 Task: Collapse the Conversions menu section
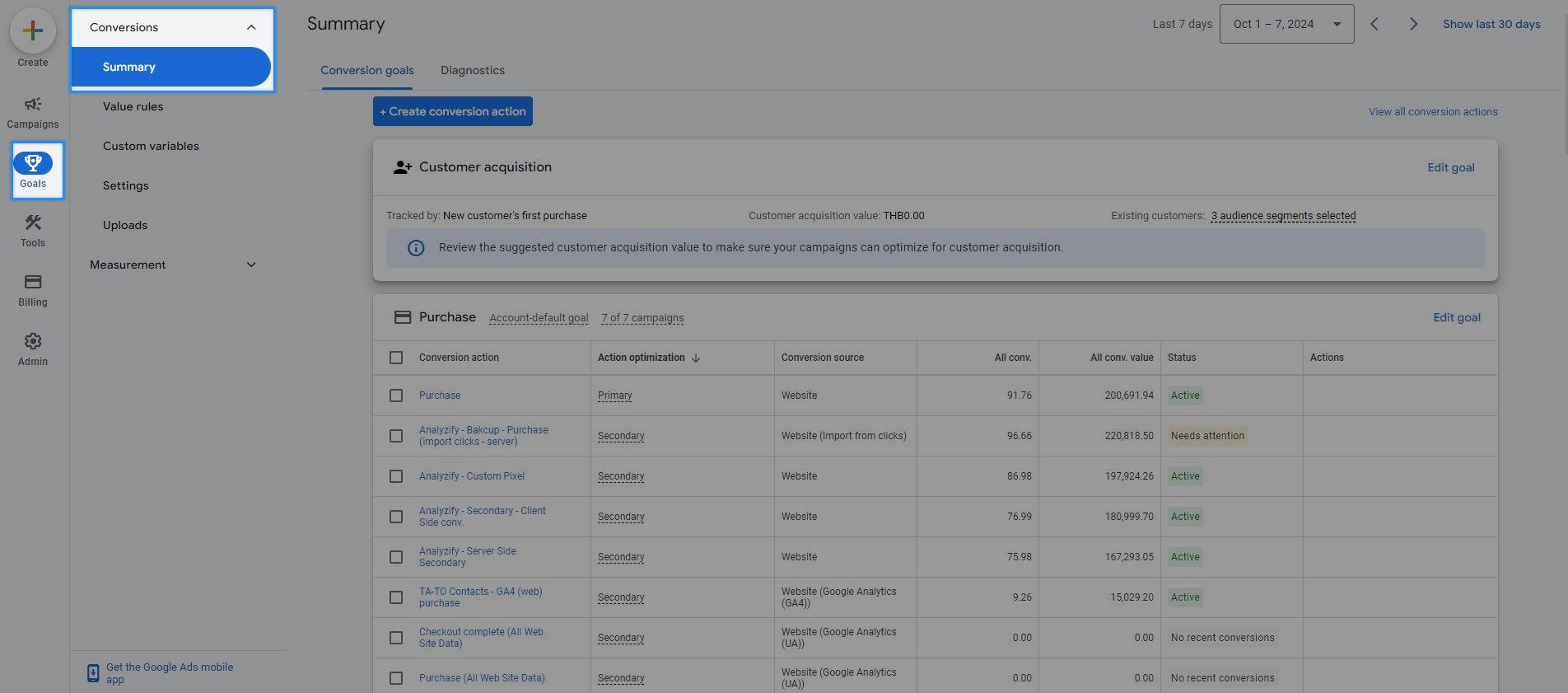251,27
